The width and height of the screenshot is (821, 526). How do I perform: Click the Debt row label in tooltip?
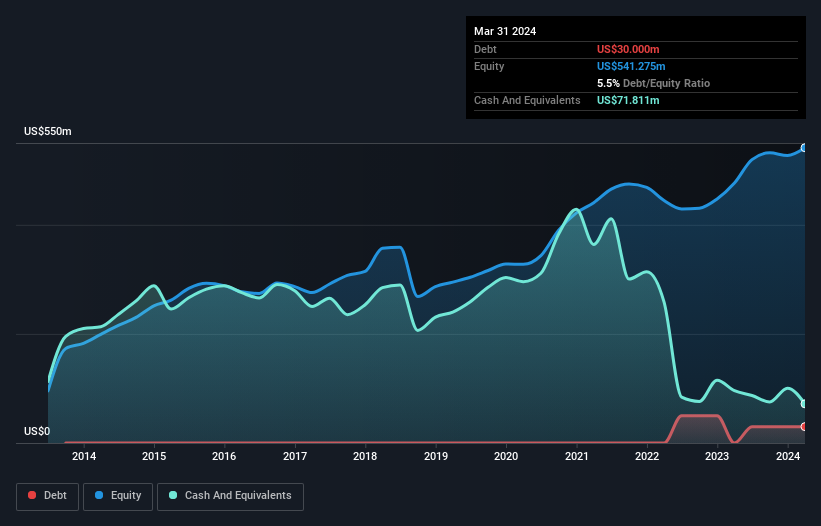(485, 49)
